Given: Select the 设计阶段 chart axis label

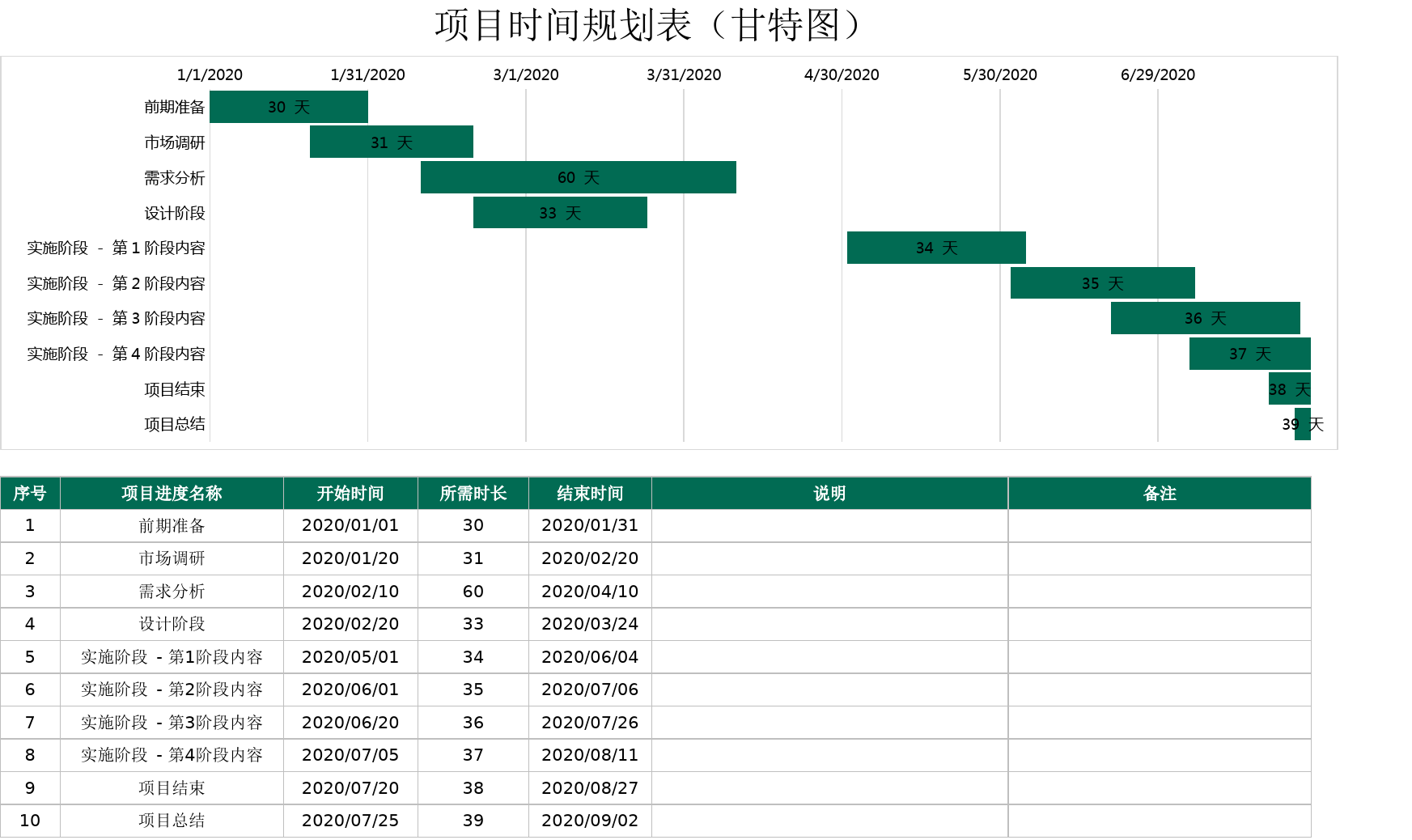Looking at the screenshot, I should pyautogui.click(x=175, y=213).
